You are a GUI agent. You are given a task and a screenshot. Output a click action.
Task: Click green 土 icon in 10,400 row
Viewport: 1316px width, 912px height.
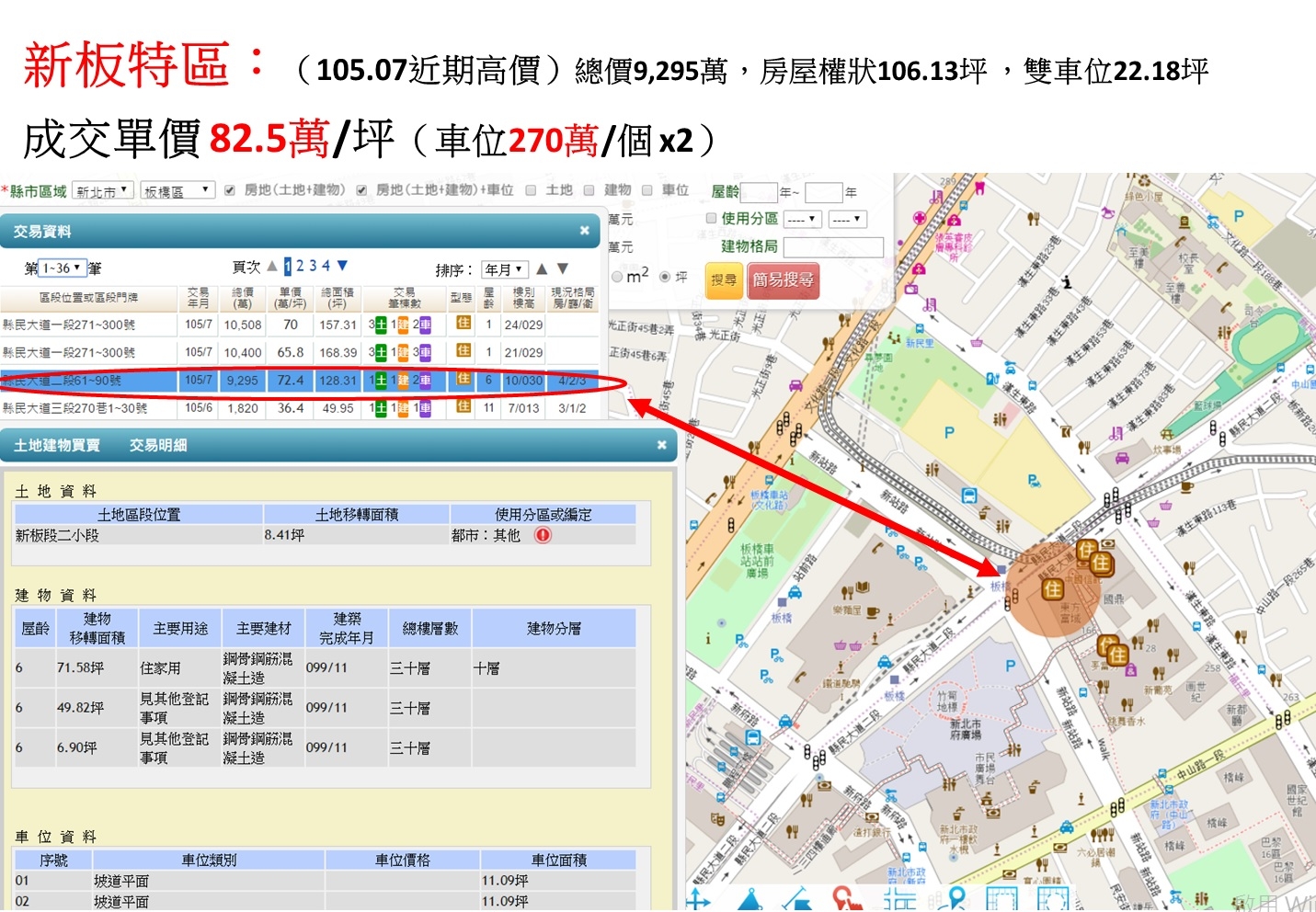pos(380,352)
